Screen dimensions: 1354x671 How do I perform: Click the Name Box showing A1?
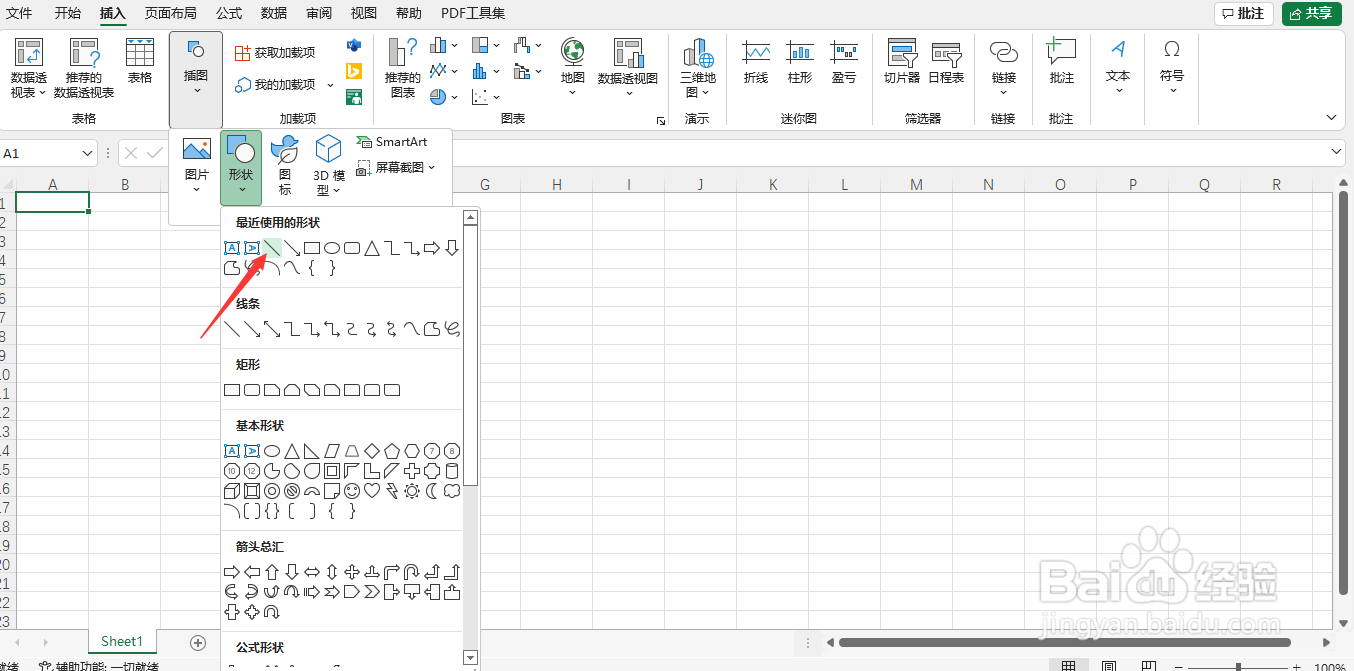47,153
